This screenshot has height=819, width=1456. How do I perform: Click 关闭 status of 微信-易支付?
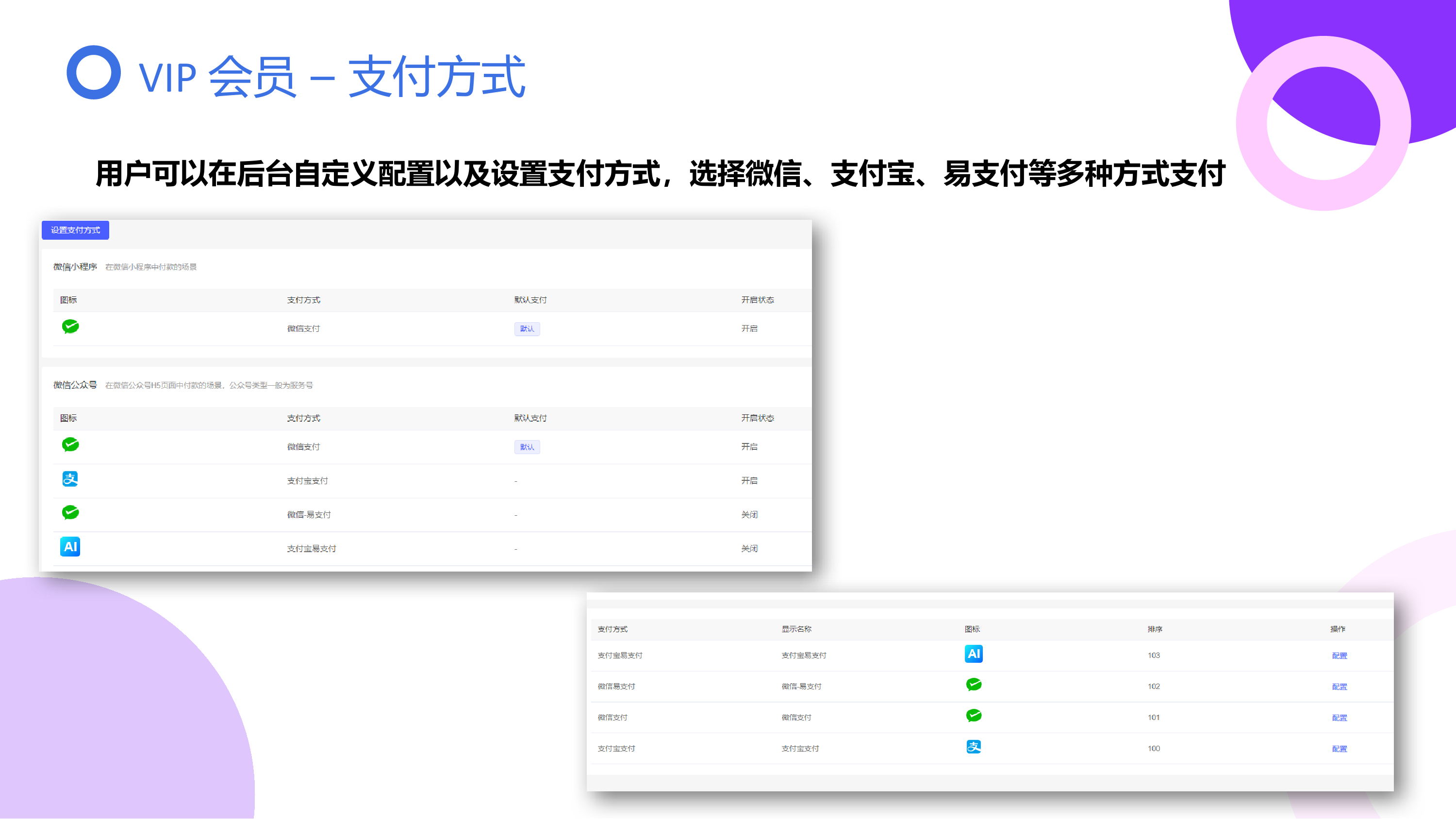[x=749, y=515]
